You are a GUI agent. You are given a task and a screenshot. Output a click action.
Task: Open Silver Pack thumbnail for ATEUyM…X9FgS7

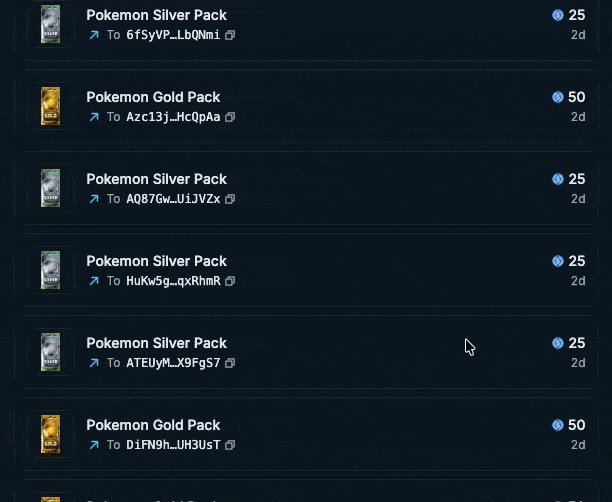point(51,352)
